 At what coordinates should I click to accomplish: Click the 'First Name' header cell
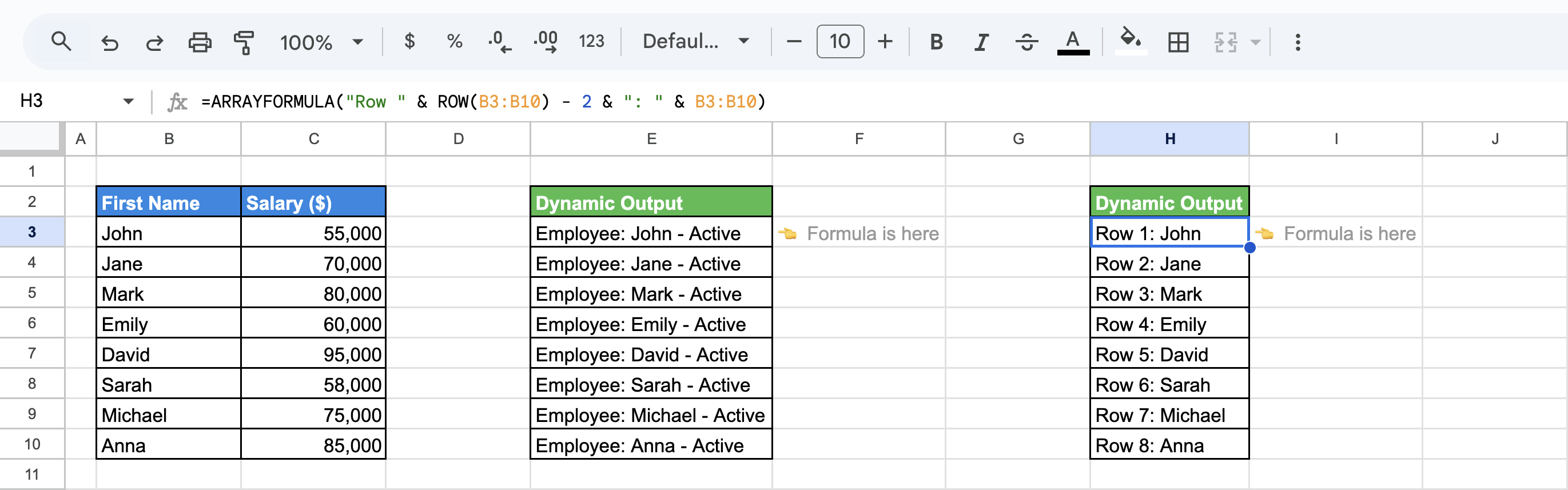[169, 201]
